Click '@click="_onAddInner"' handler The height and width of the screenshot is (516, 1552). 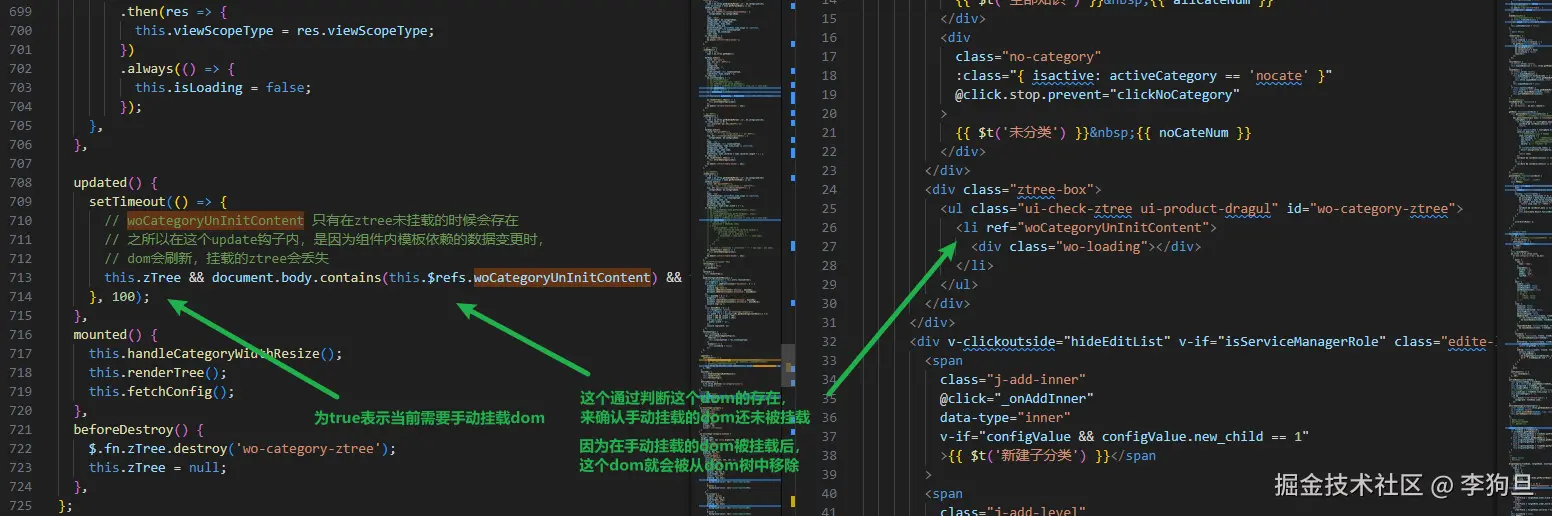click(x=1017, y=398)
